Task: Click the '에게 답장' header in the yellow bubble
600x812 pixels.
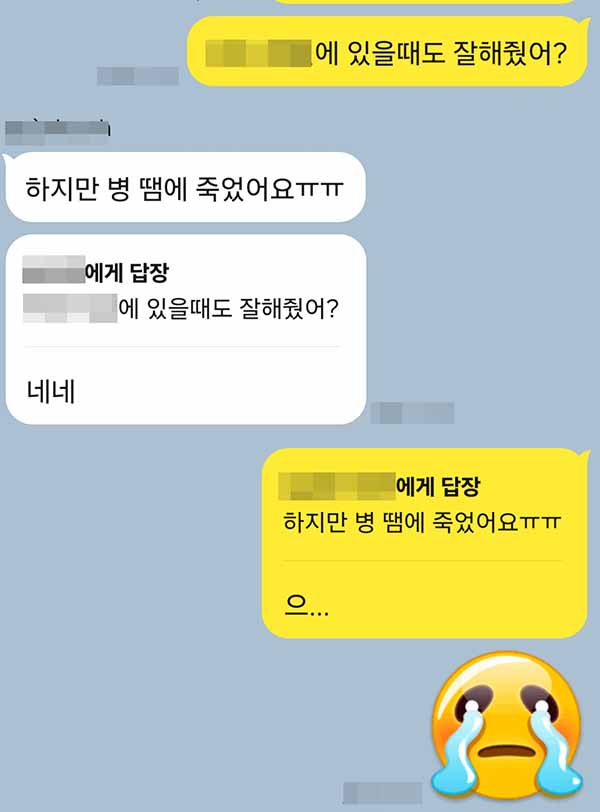Action: [x=438, y=486]
